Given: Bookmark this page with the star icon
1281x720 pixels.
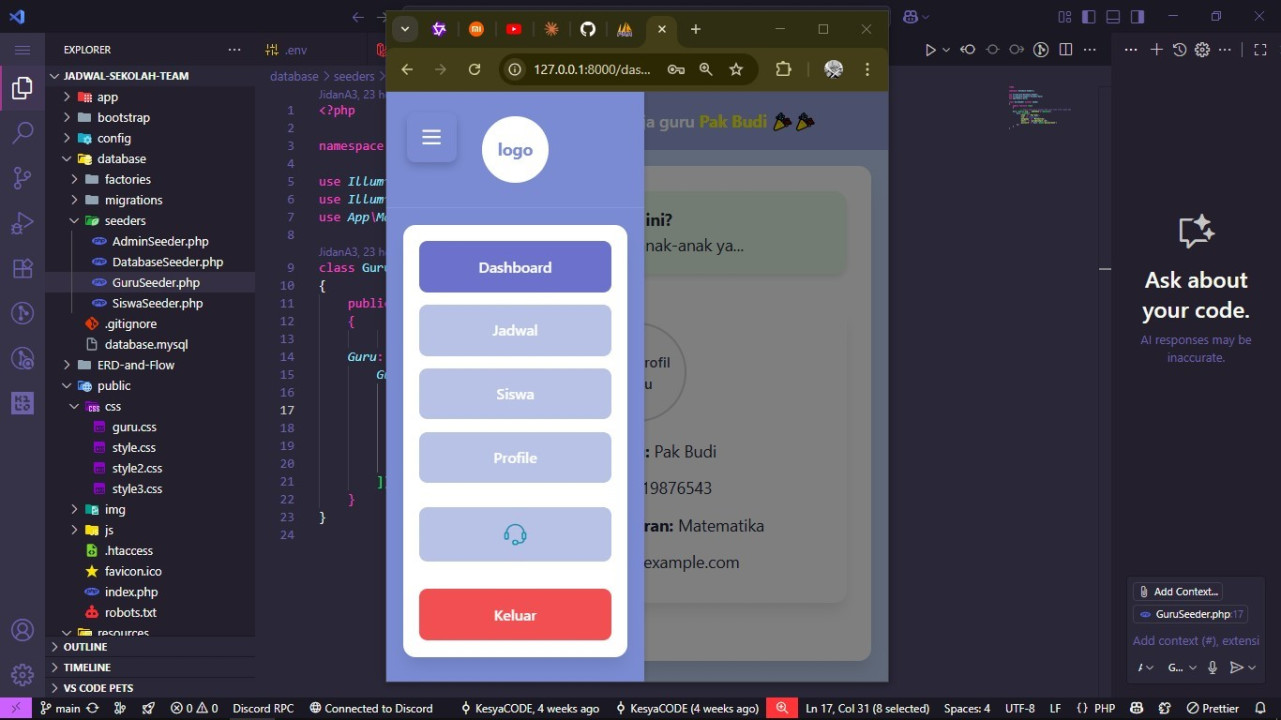Looking at the screenshot, I should [736, 69].
